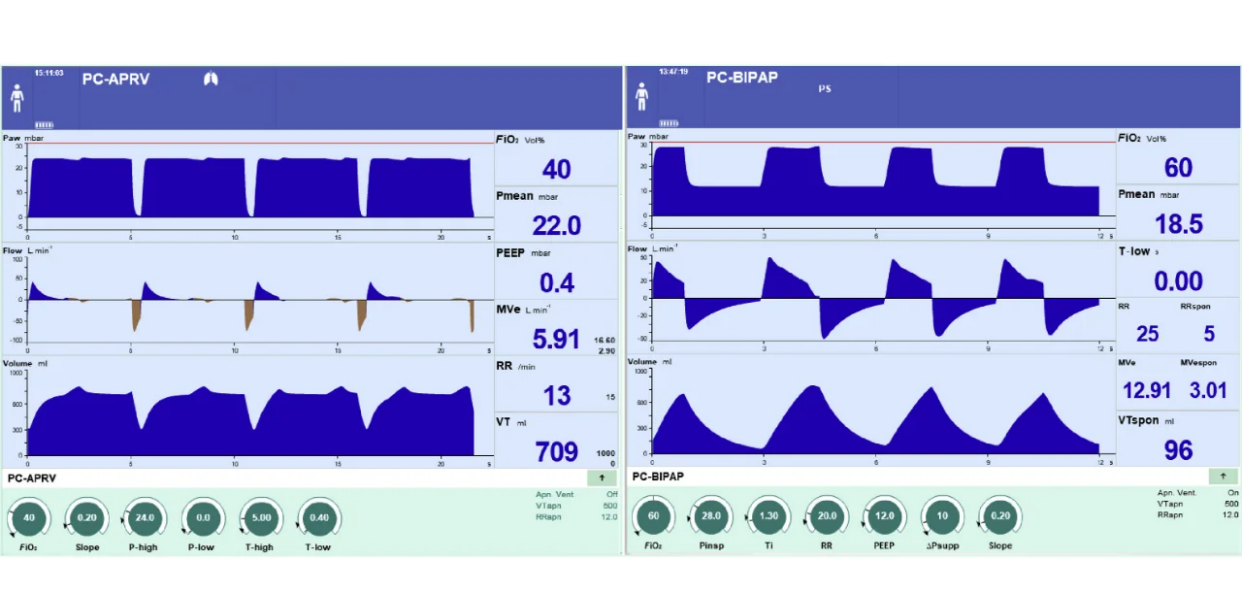Select the Ti knob set to 1.30
The image size is (1242, 592).
click(x=769, y=517)
